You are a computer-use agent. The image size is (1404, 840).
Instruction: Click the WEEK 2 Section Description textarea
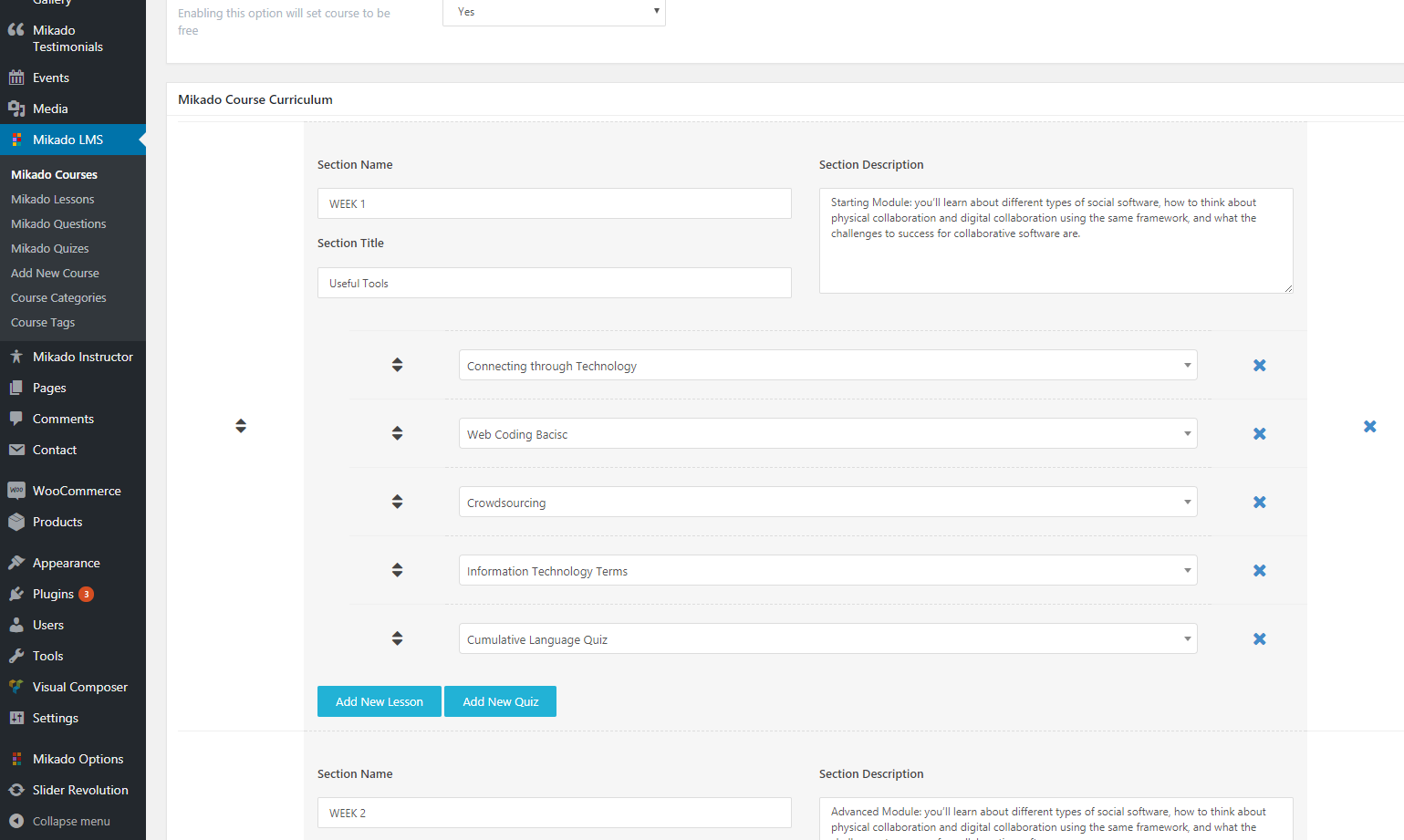click(1056, 819)
